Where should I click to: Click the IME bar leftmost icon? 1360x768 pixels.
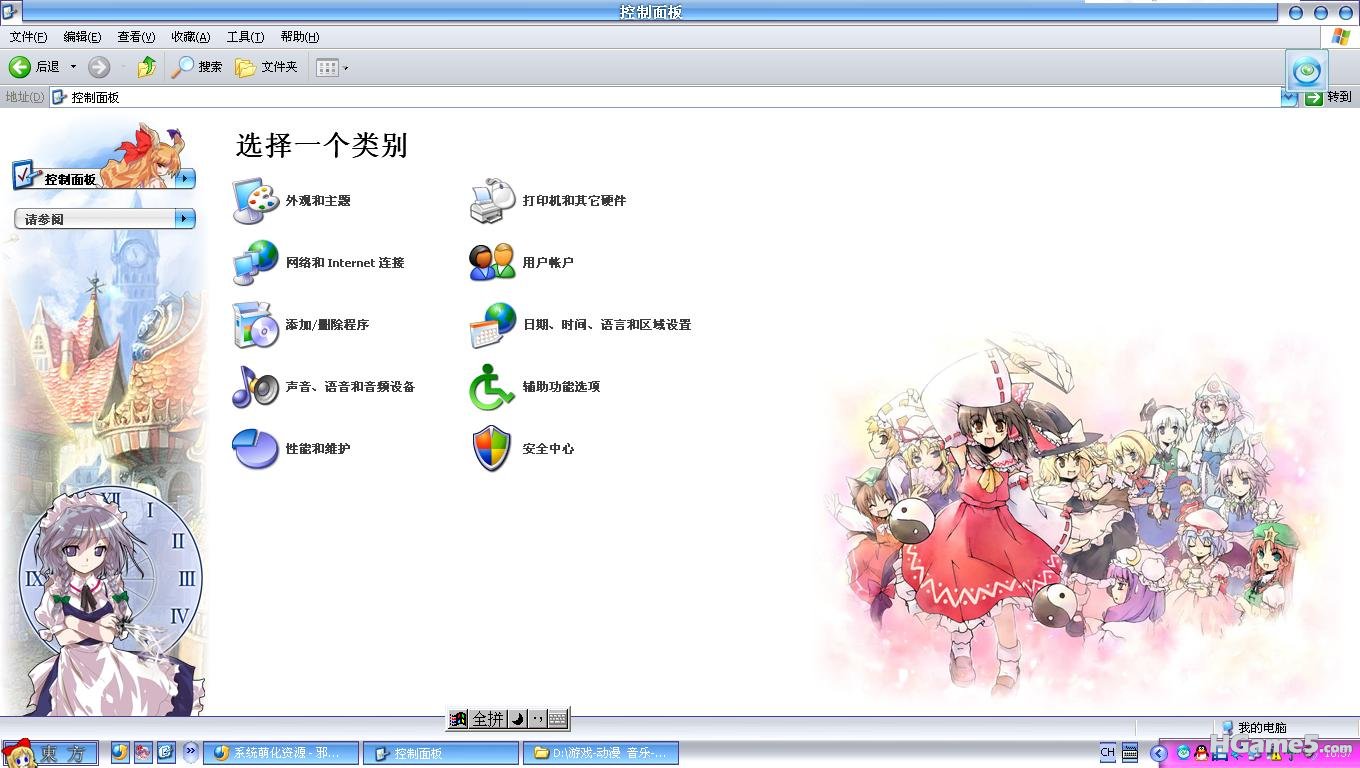point(458,719)
